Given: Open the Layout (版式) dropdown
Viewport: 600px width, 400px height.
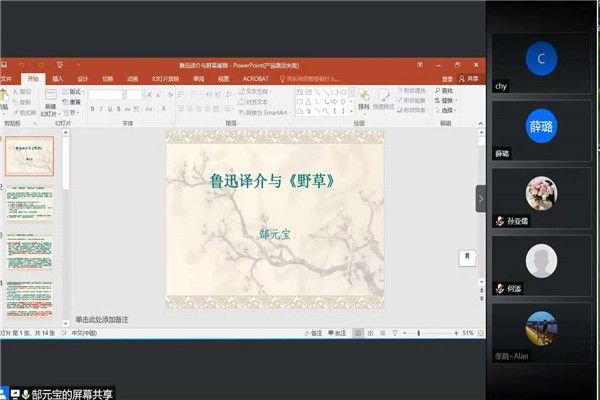Looking at the screenshot, I should click(x=74, y=91).
